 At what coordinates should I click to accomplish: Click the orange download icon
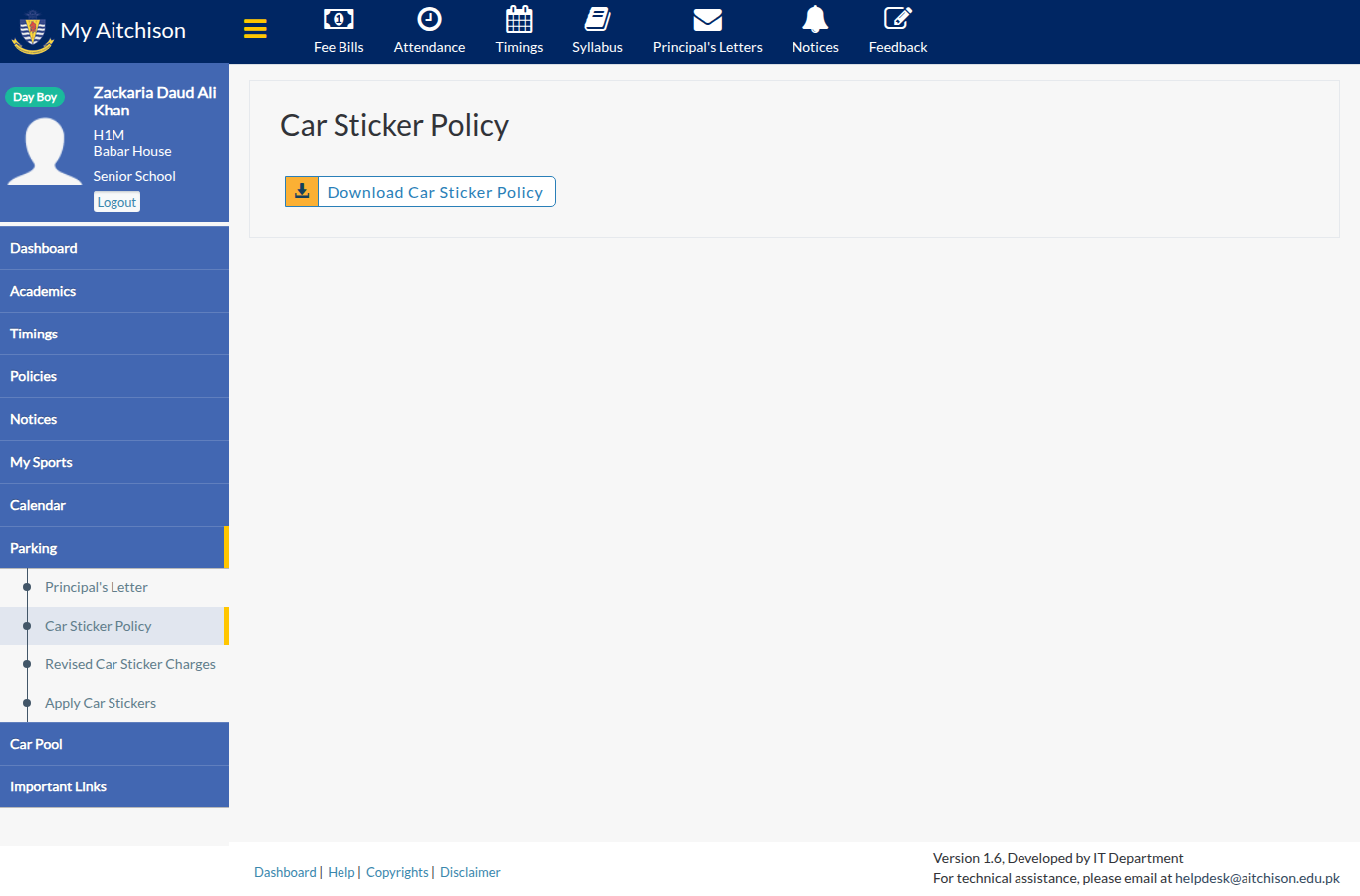click(x=302, y=192)
